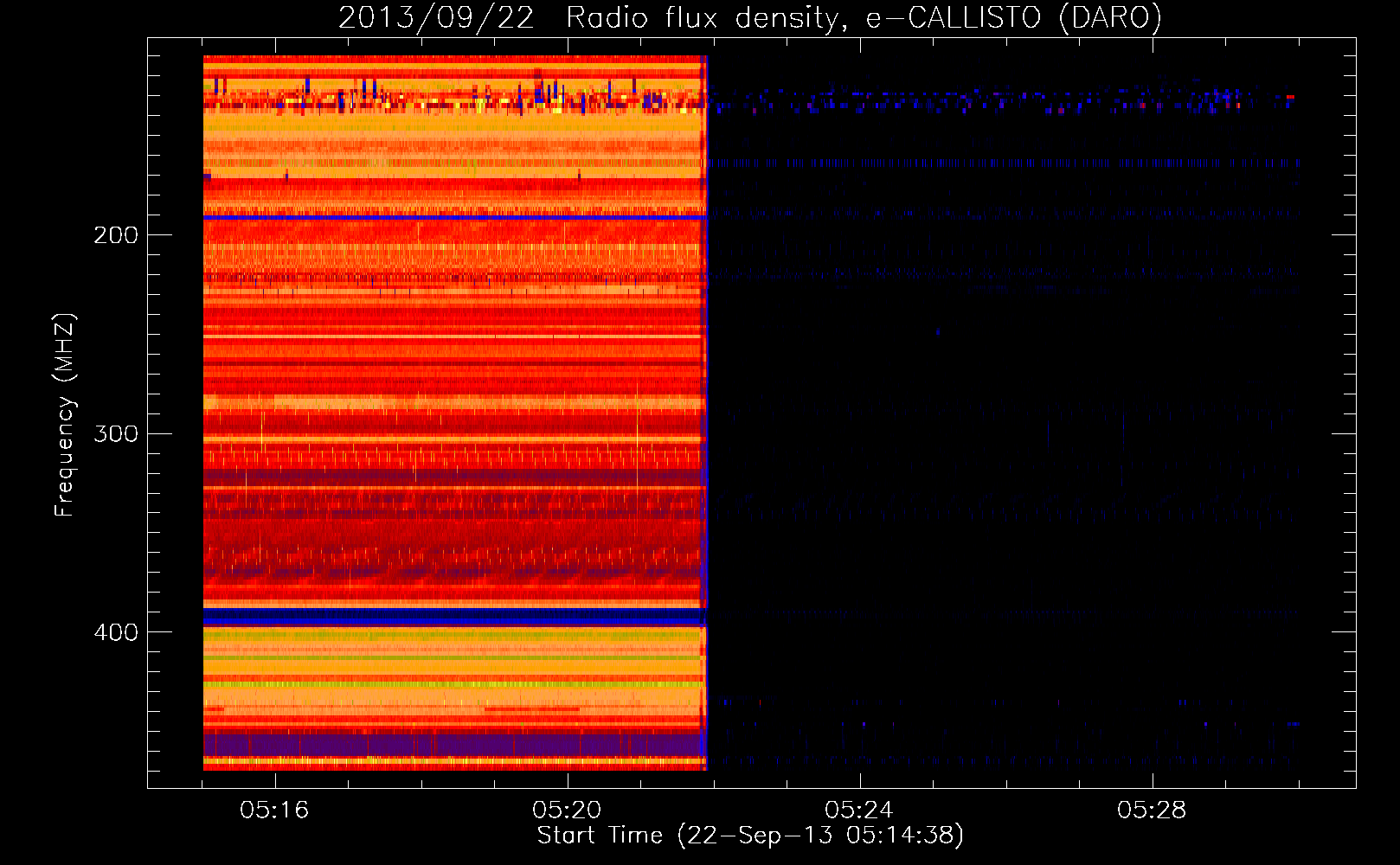
Task: Click the 05:20 time tick label
Action: point(567,811)
